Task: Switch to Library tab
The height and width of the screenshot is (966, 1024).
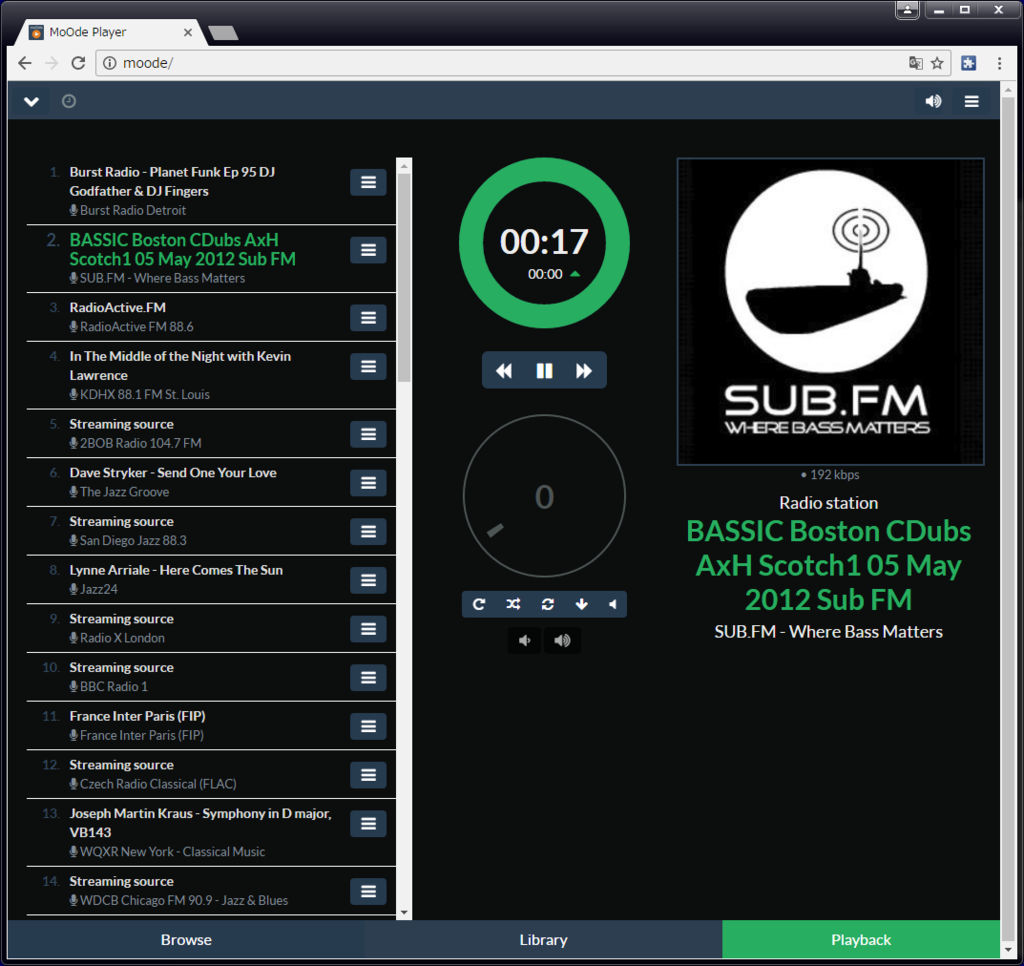Action: pyautogui.click(x=543, y=940)
